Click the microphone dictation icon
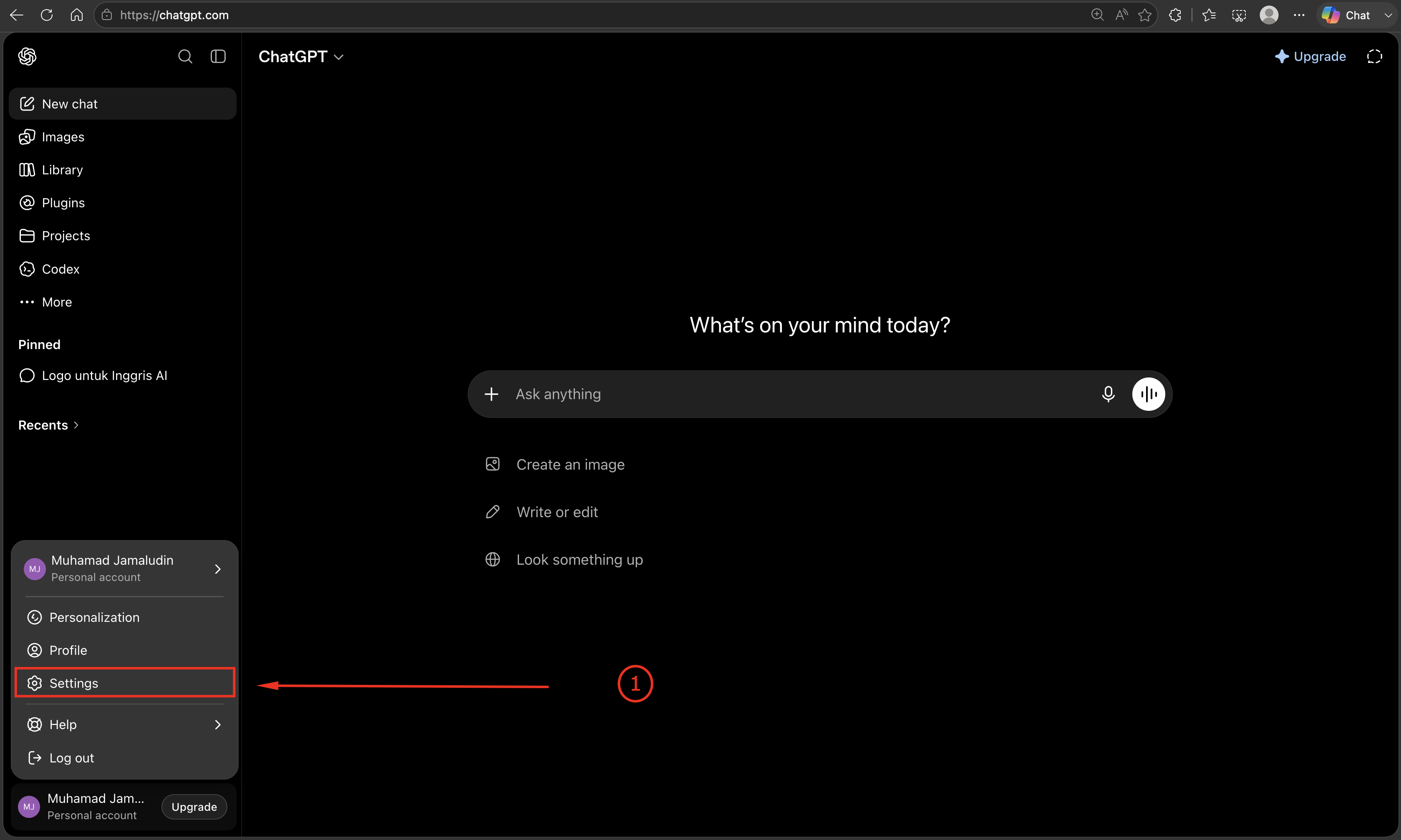Viewport: 1401px width, 840px height. 1109,394
